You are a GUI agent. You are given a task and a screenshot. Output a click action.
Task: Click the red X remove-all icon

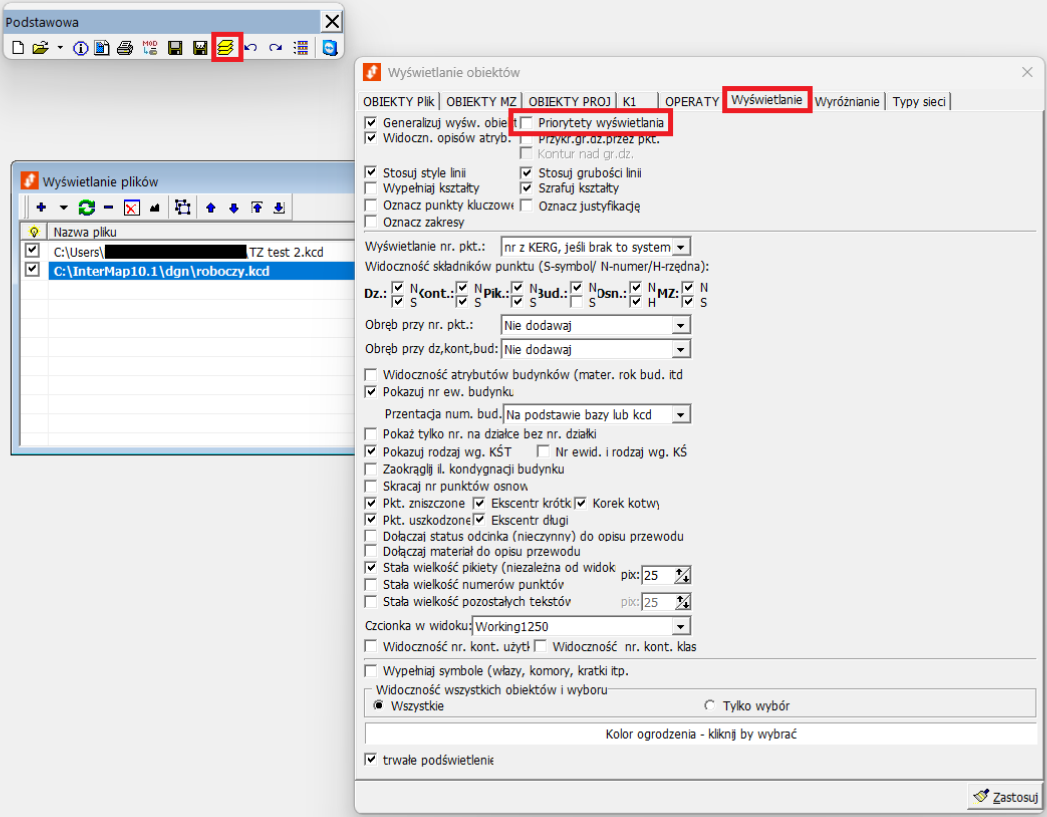(x=131, y=207)
